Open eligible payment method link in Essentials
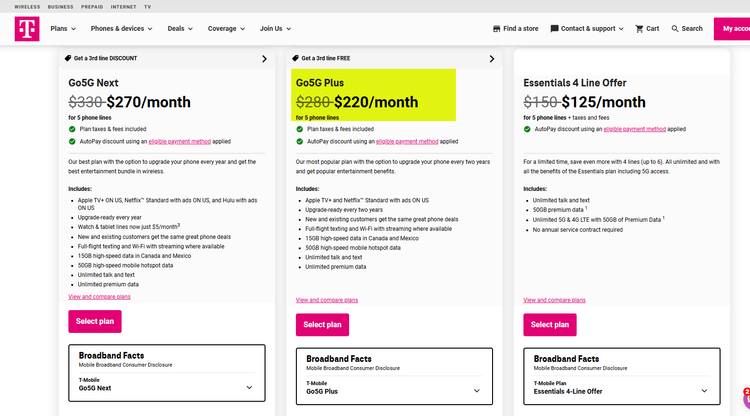The image size is (750, 416). tap(635, 129)
